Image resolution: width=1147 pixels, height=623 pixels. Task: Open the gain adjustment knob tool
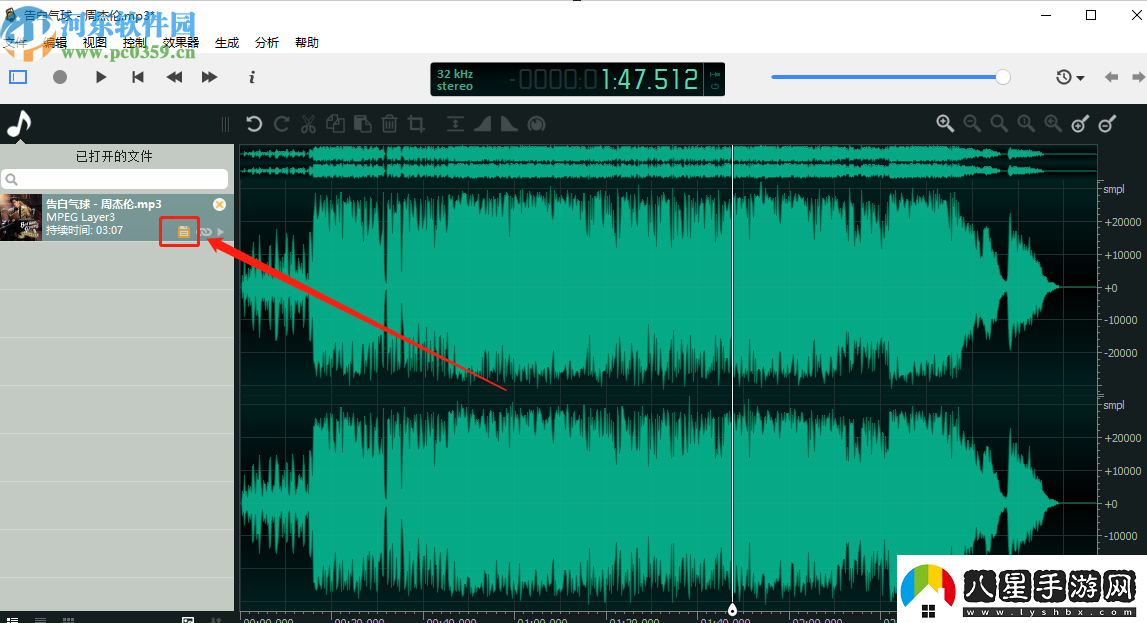pos(536,123)
